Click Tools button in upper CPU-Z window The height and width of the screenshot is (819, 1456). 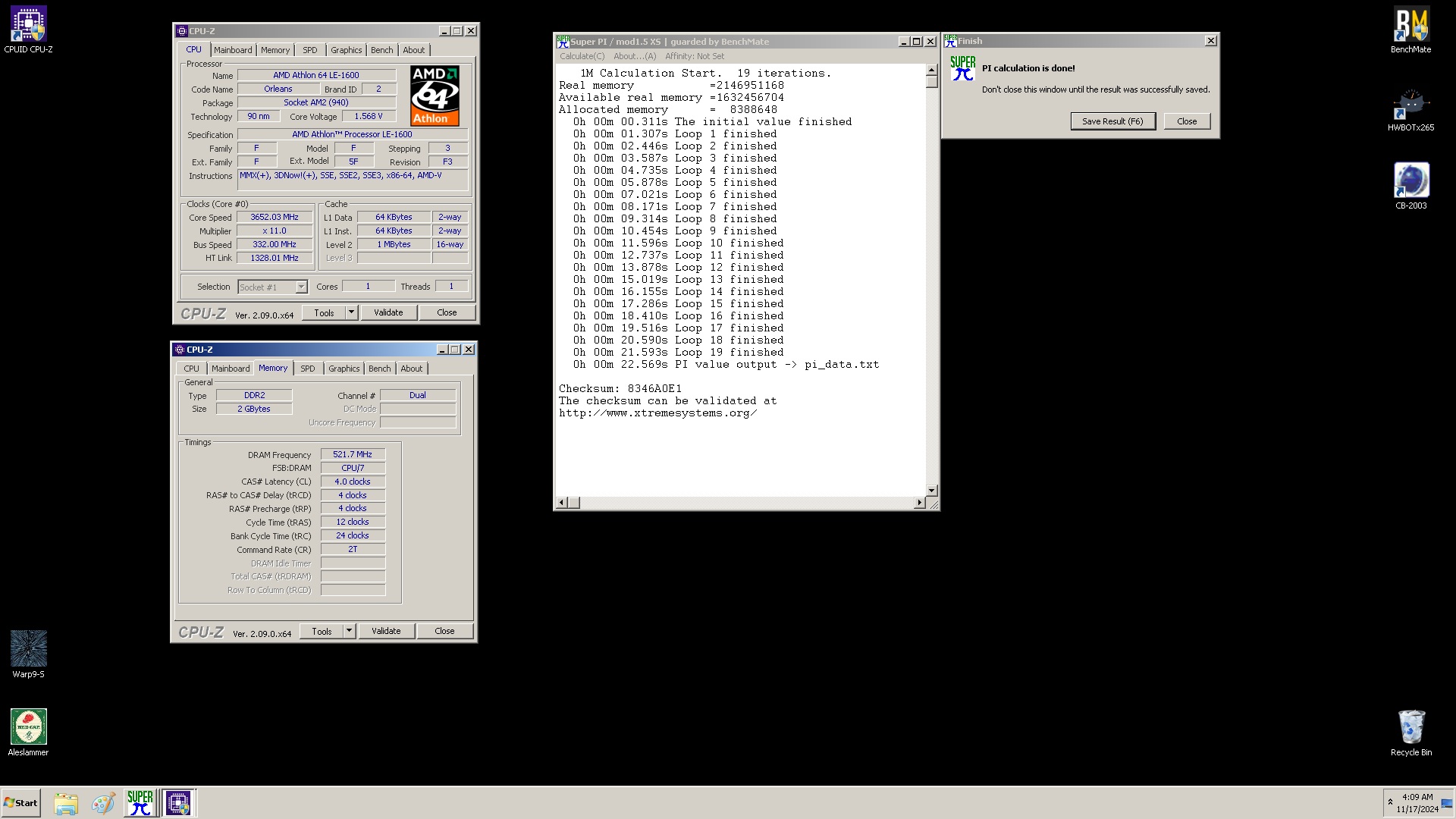click(x=324, y=312)
